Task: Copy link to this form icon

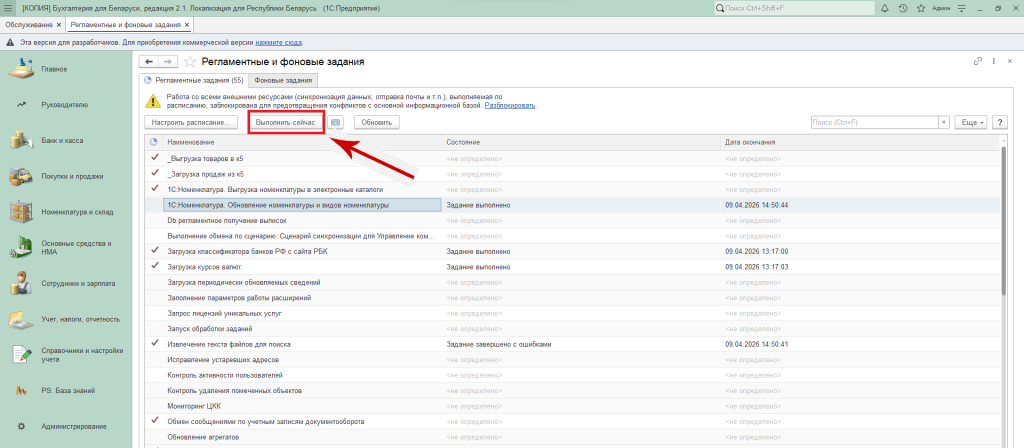Action: click(977, 62)
